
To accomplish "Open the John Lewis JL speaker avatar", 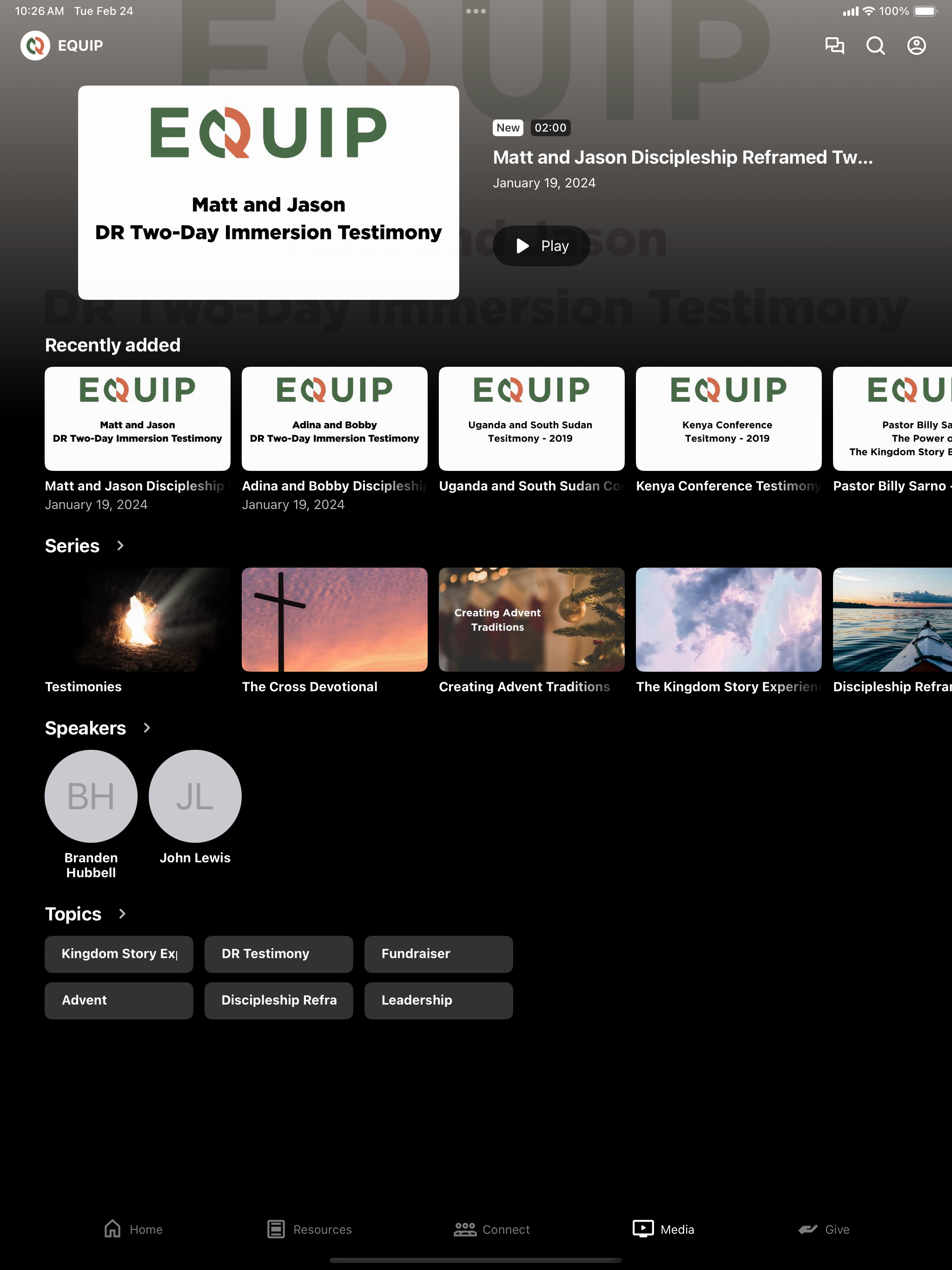I will (x=195, y=796).
